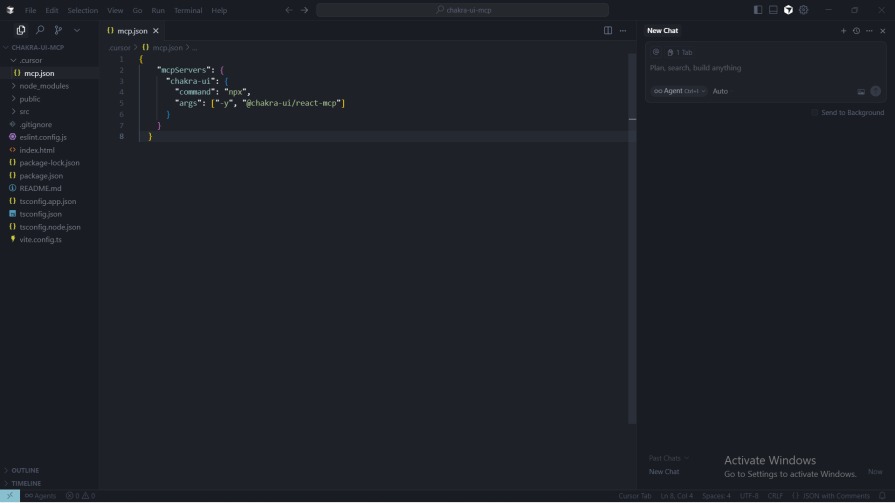Viewport: 895px width, 503px height.
Task: Open chat history clock icon
Action: pos(856,31)
